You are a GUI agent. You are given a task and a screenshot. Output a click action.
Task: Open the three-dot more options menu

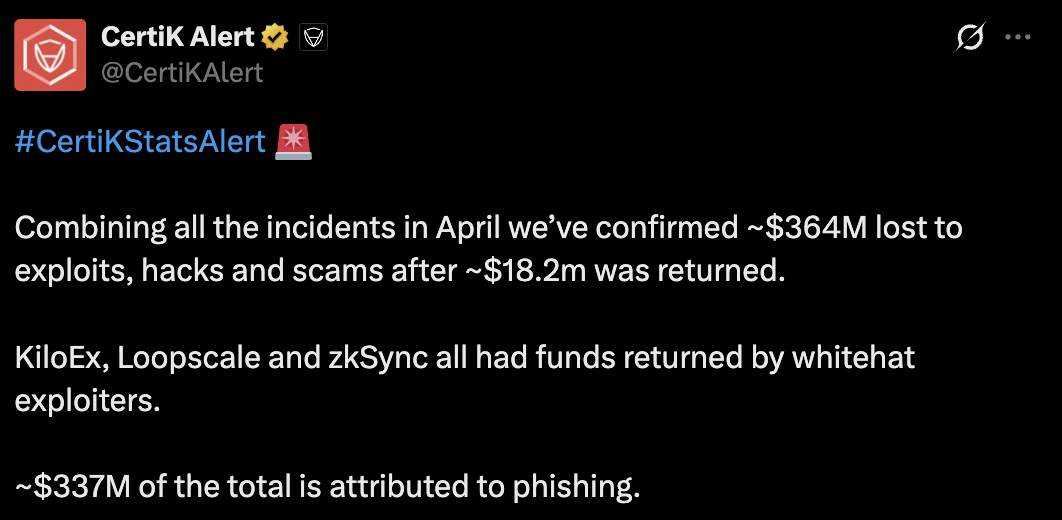coord(1017,37)
